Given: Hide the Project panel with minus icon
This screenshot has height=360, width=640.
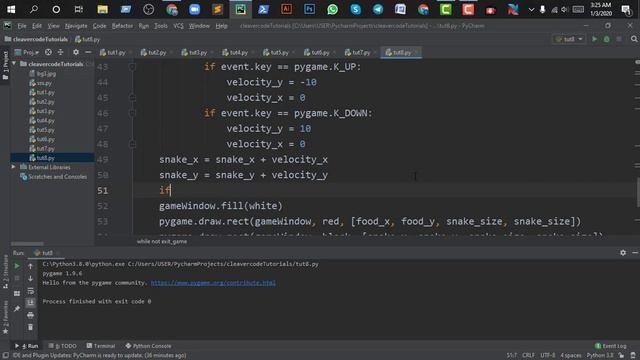Looking at the screenshot, I should click(x=88, y=52).
